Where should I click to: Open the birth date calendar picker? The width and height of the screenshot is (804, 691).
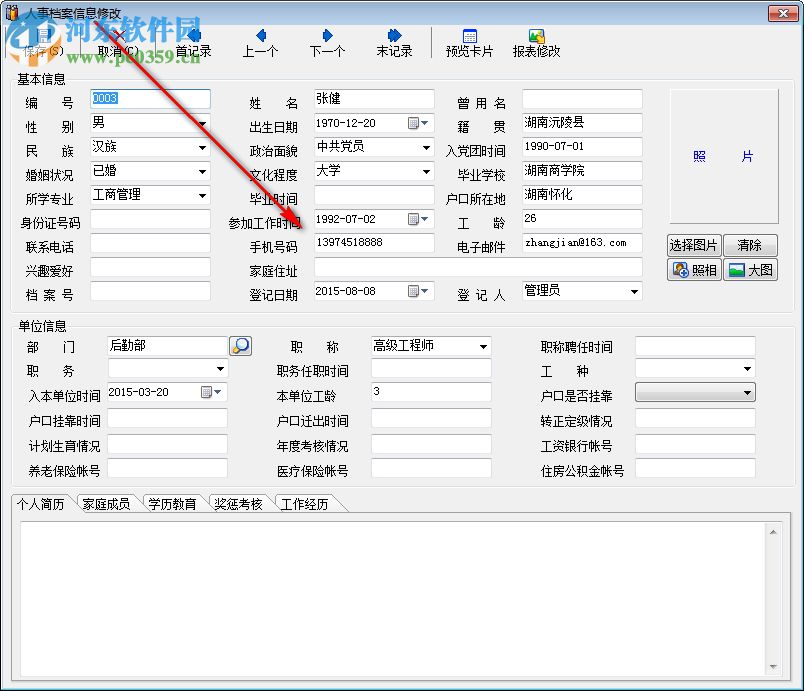[x=418, y=123]
